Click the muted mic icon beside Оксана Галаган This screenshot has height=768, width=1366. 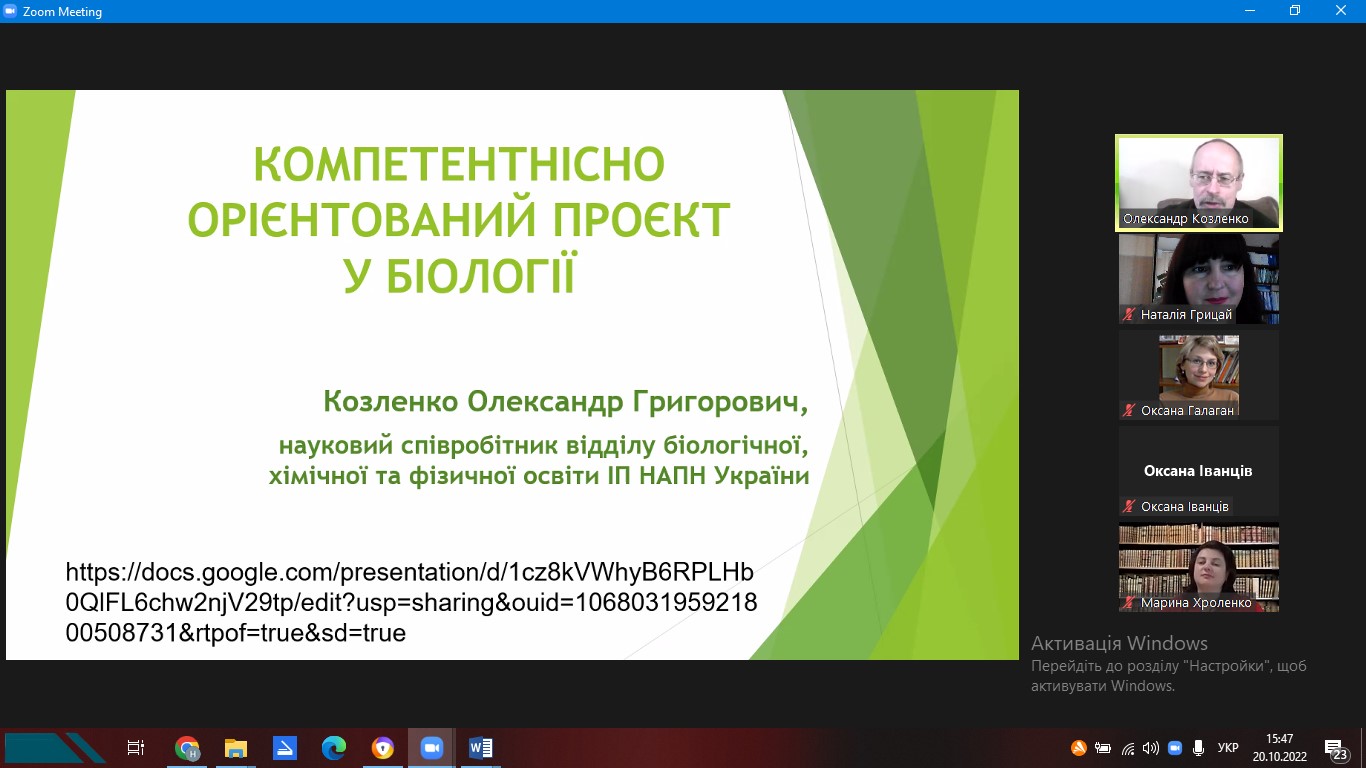click(x=1130, y=411)
